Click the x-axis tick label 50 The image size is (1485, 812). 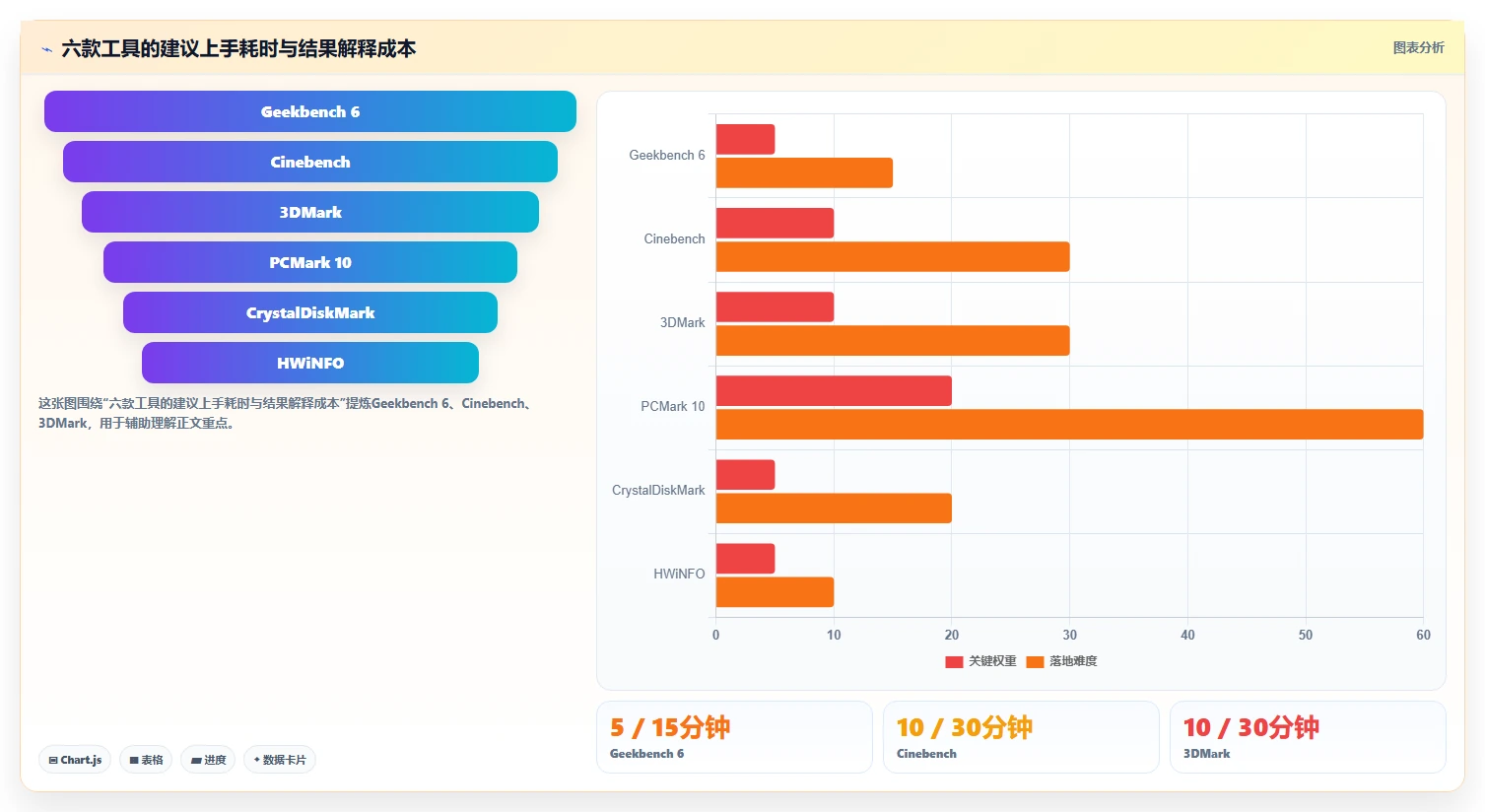[1306, 635]
